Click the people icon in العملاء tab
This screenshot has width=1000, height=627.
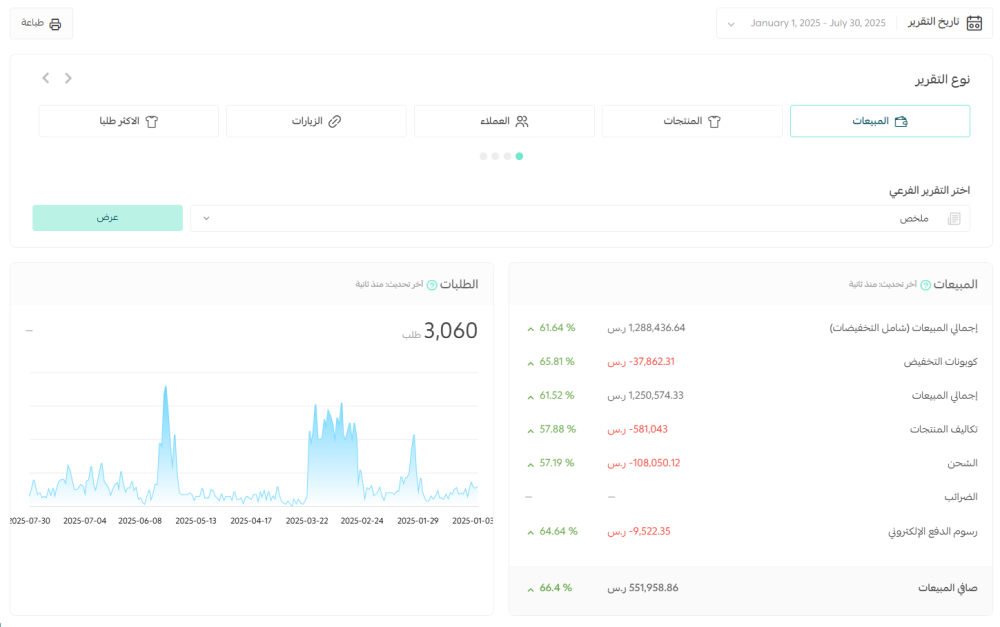click(522, 121)
